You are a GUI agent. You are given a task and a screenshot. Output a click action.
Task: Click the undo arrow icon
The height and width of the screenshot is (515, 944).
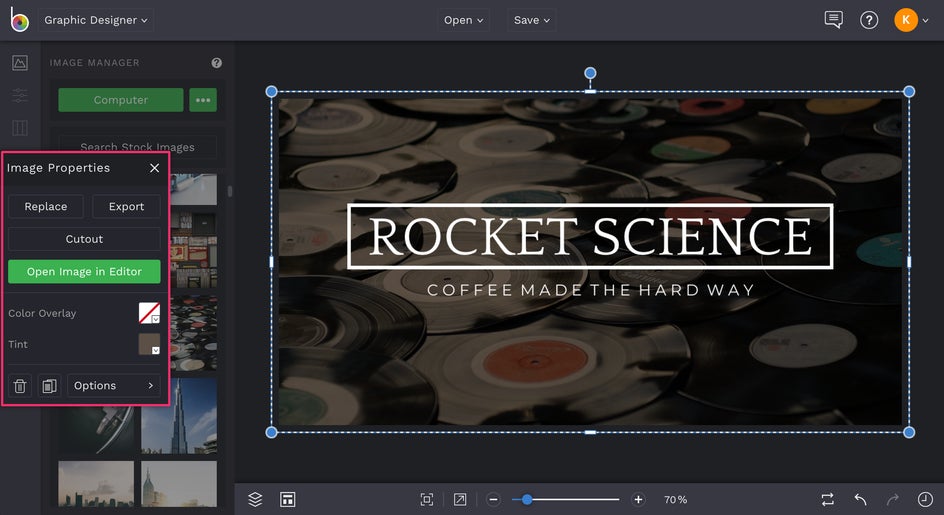[860, 499]
